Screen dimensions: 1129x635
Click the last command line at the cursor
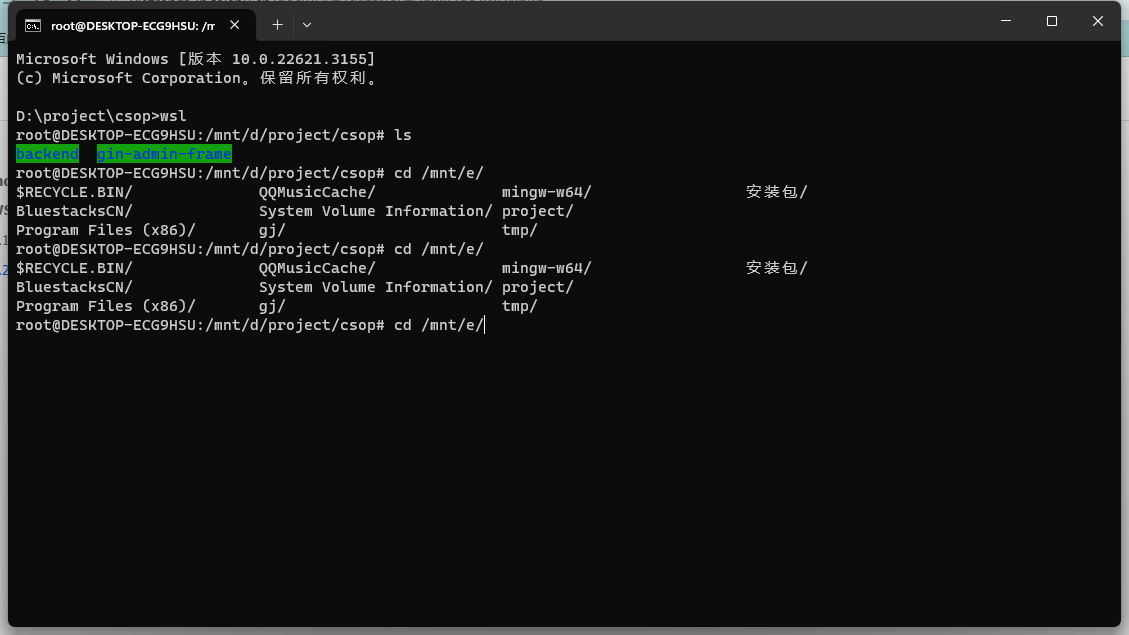(251, 325)
